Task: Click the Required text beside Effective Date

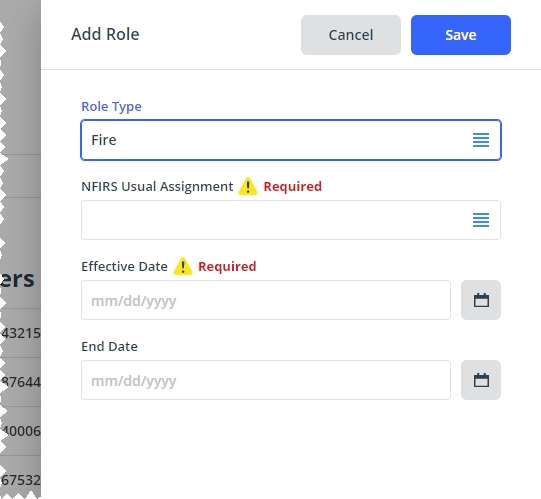Action: point(227,266)
